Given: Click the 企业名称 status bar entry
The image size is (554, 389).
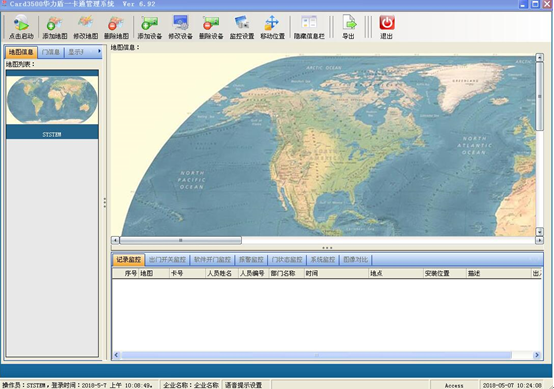Looking at the screenshot, I should pyautogui.click(x=191, y=385).
